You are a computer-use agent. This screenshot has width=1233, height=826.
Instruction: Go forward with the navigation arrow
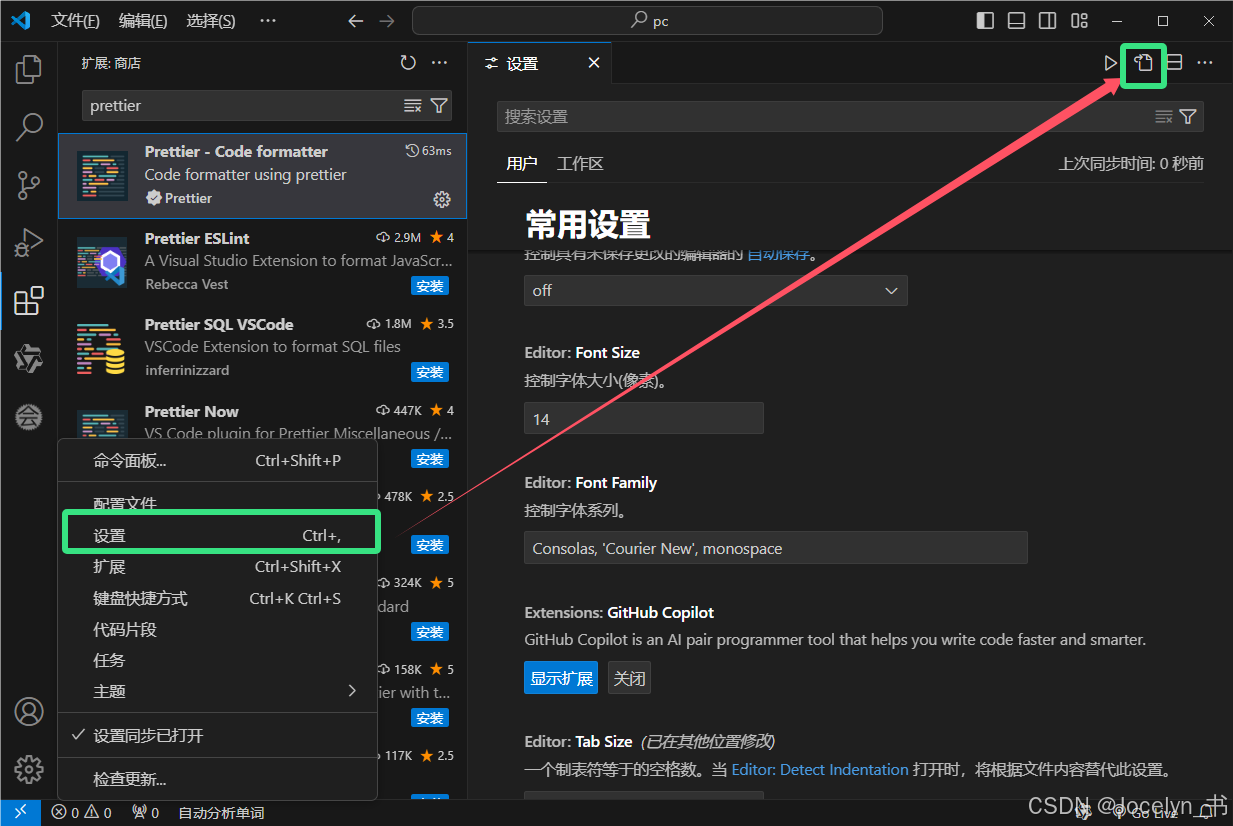coord(389,21)
